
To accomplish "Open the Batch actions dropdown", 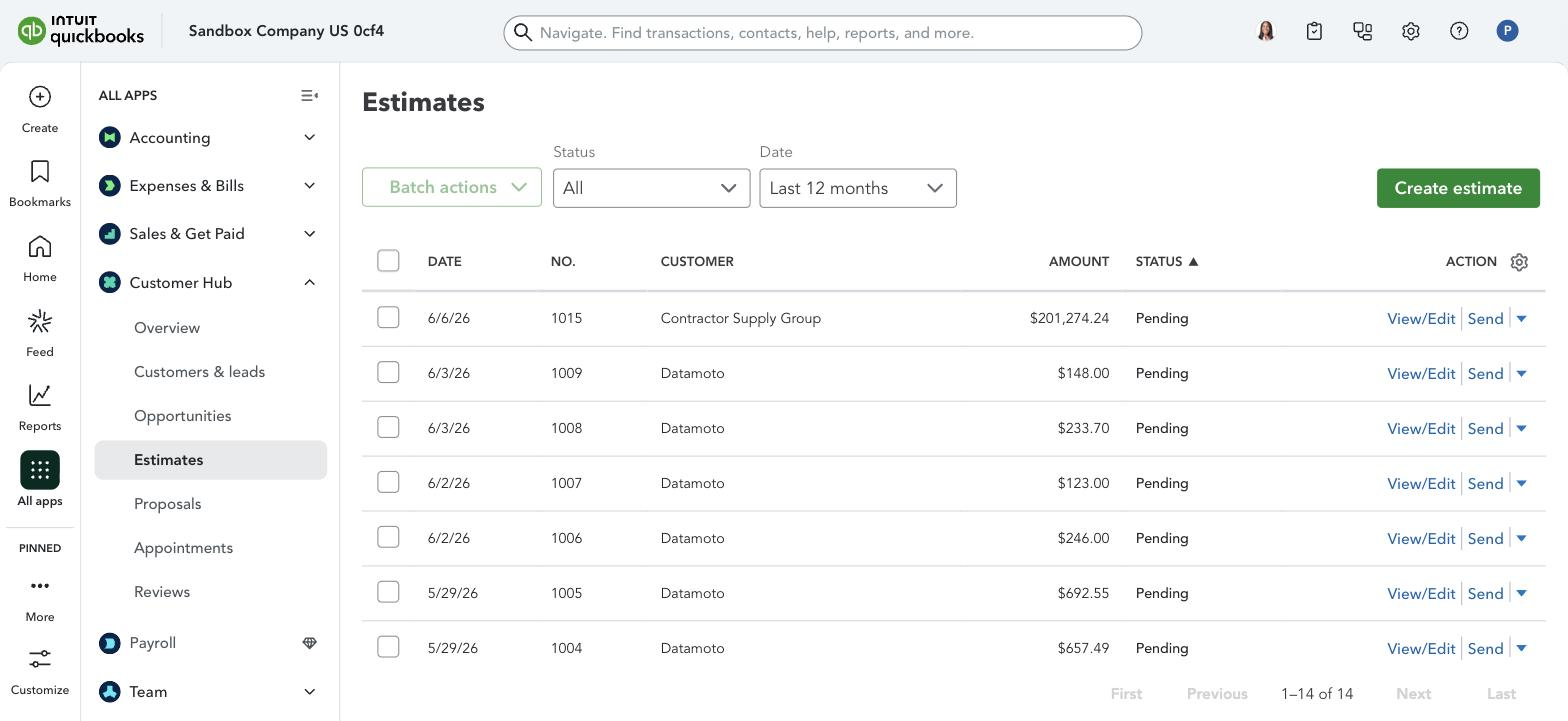I will point(452,188).
